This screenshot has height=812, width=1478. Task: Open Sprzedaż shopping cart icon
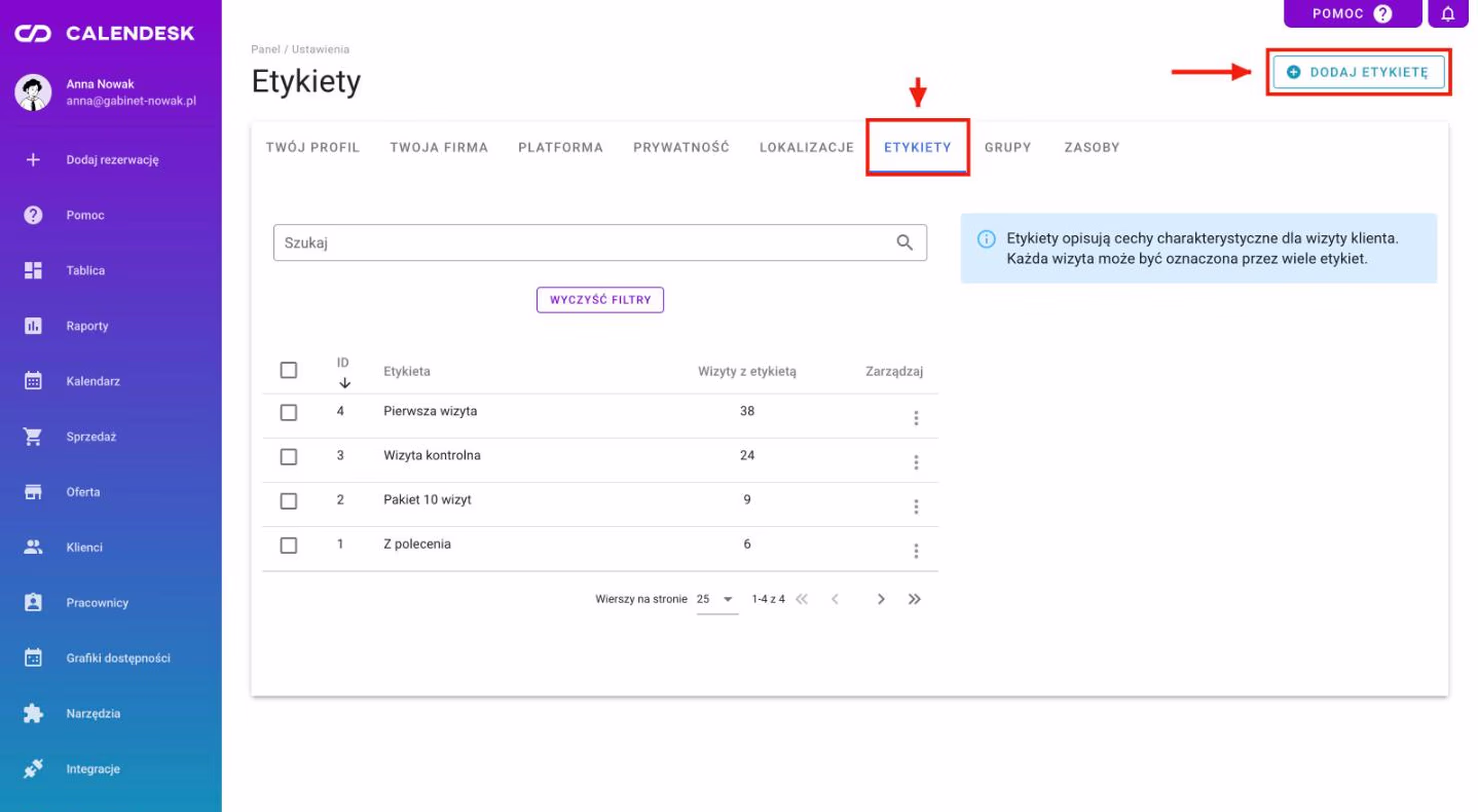point(33,437)
